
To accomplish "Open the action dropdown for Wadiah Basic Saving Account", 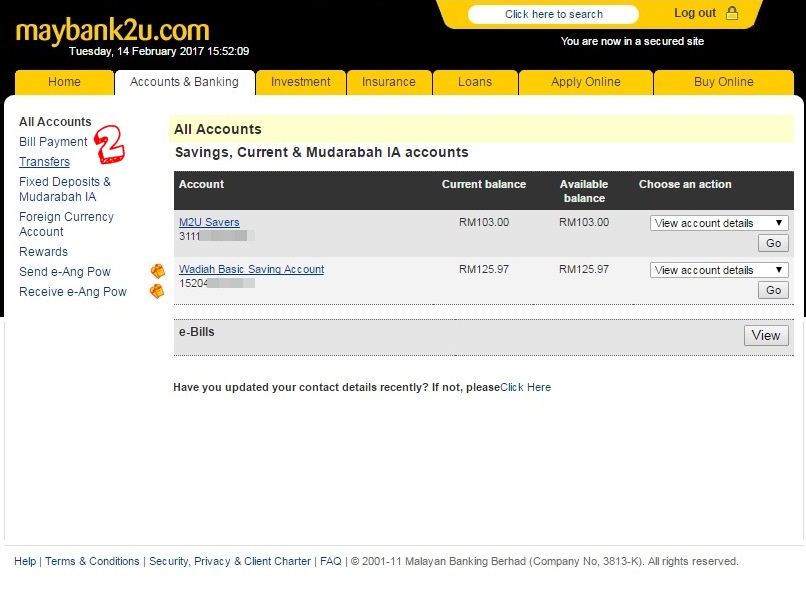I will [x=719, y=270].
